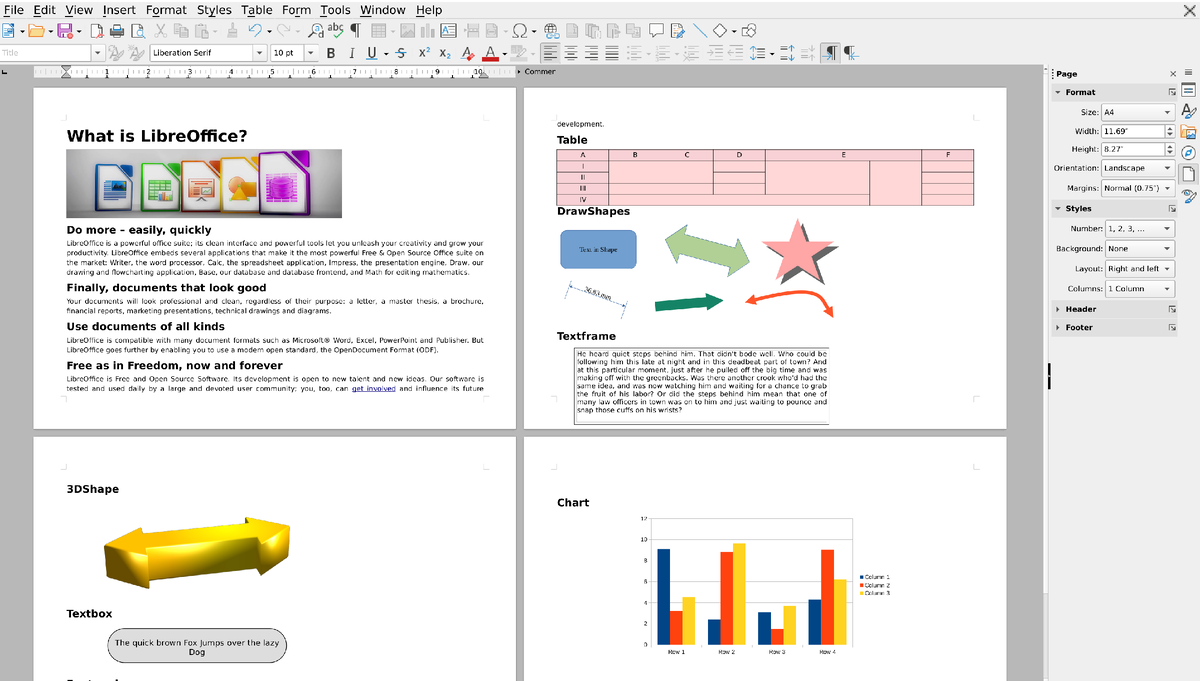Apply the red font color swatch

(x=489, y=53)
